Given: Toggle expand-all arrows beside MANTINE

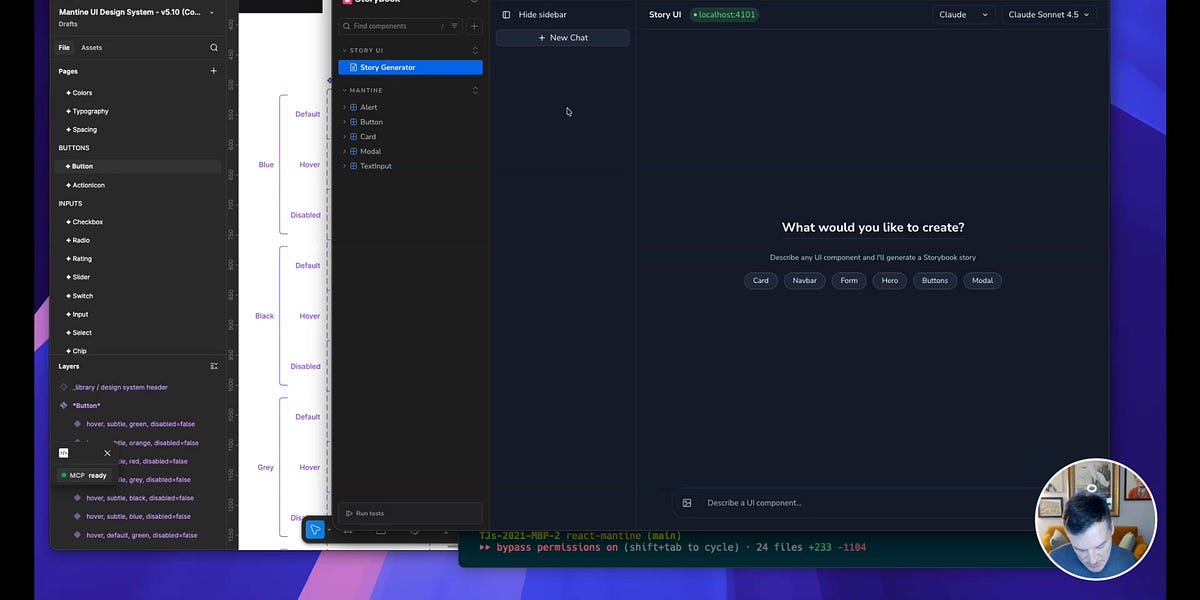Looking at the screenshot, I should [x=475, y=90].
